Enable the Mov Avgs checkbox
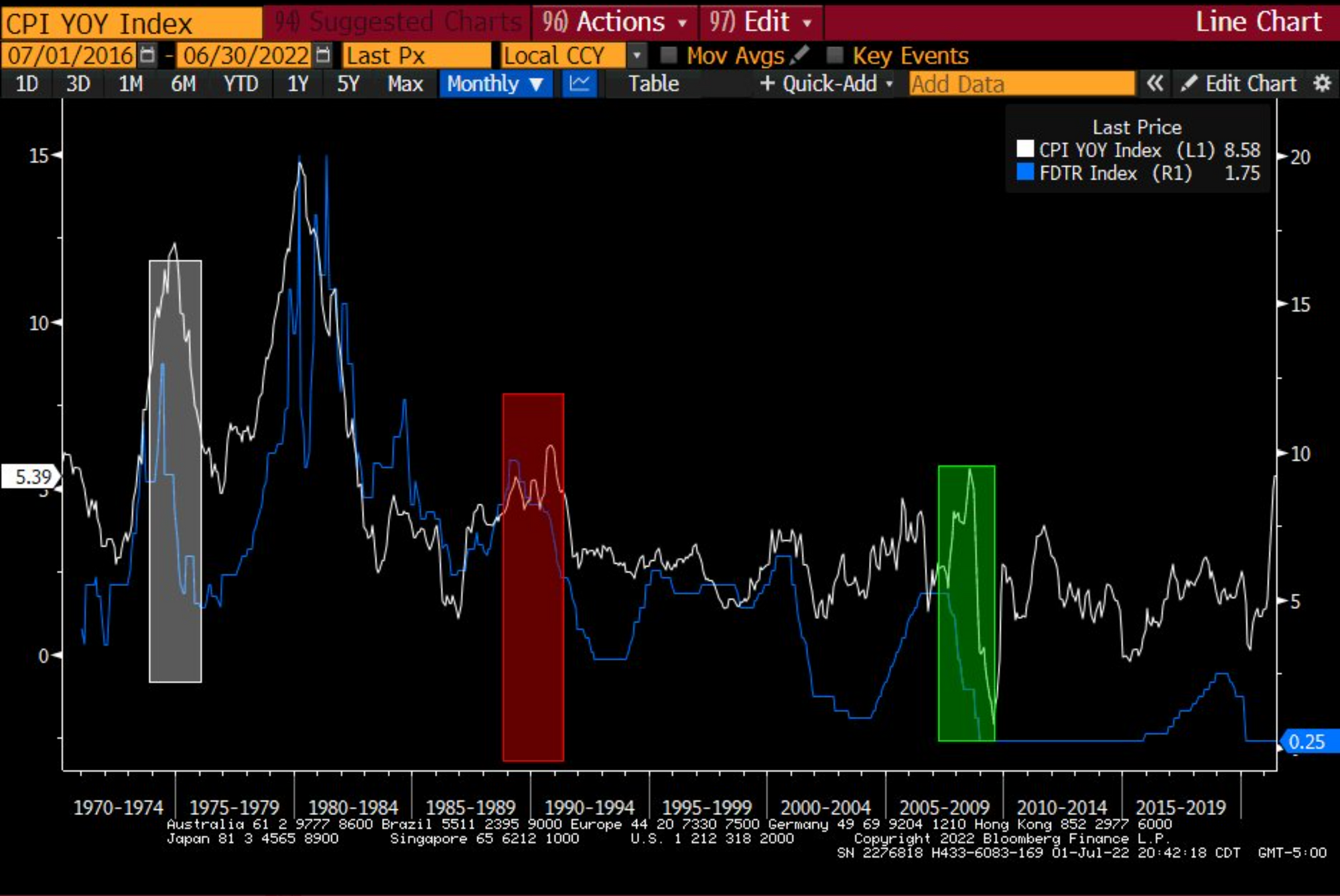This screenshot has height=896, width=1340. pyautogui.click(x=668, y=55)
